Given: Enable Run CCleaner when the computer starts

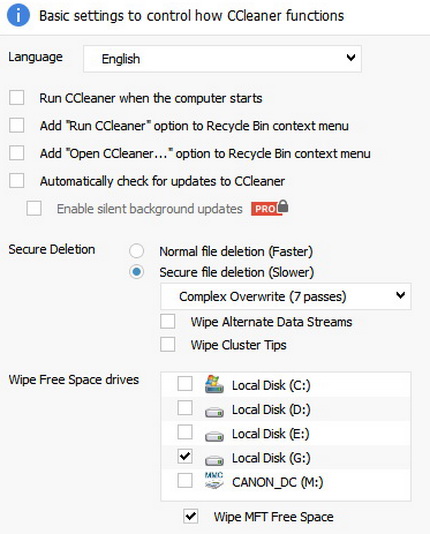Looking at the screenshot, I should tap(17, 98).
